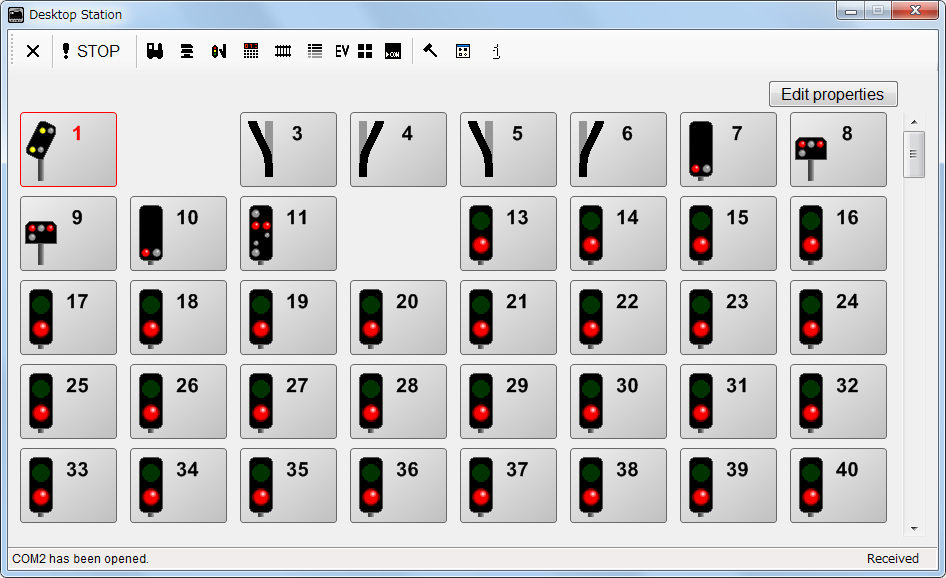
Task: Toggle dwarf signal accessory 7
Action: [x=728, y=149]
